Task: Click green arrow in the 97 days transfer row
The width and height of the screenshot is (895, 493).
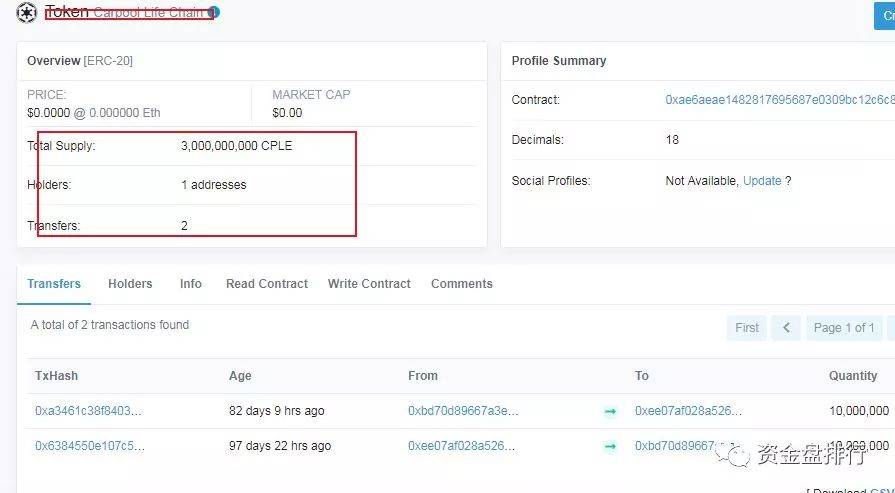Action: click(x=610, y=446)
